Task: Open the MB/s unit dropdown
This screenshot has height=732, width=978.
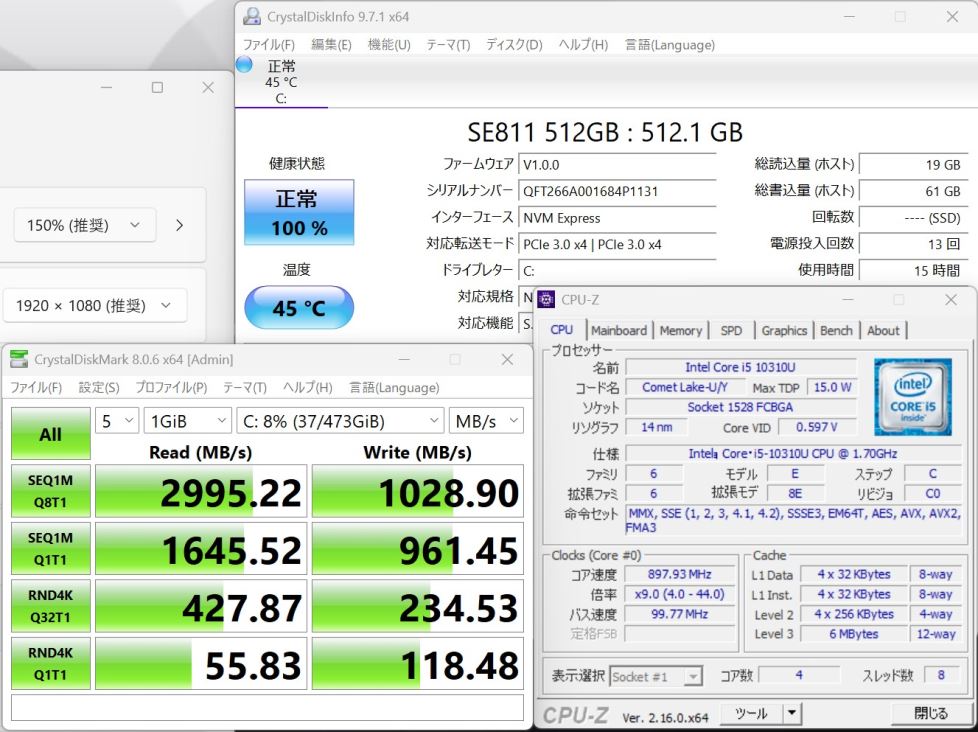Action: [x=485, y=421]
